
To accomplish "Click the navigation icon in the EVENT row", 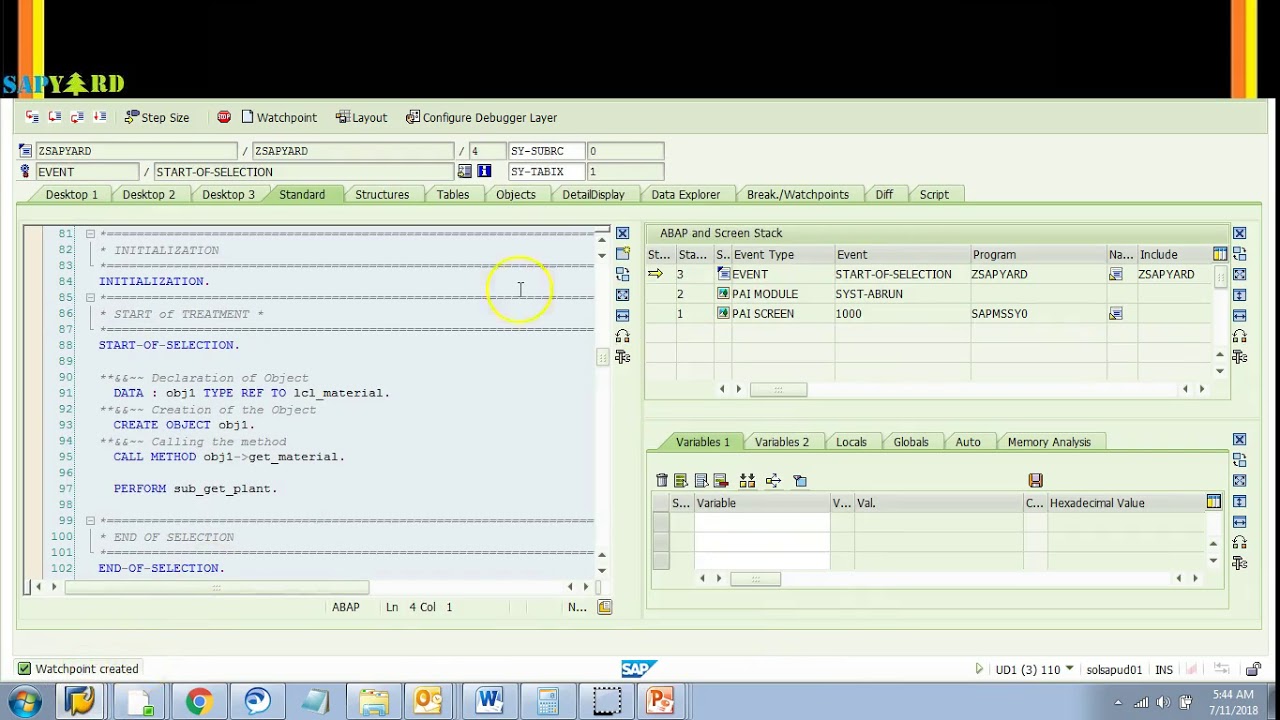I will 1115,274.
